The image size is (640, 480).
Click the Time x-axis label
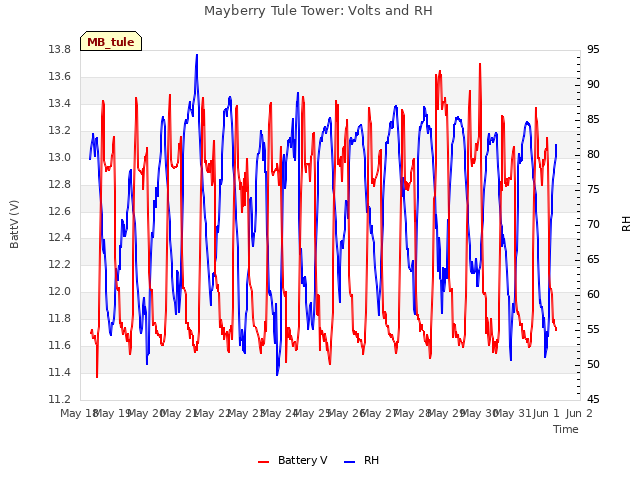566,429
